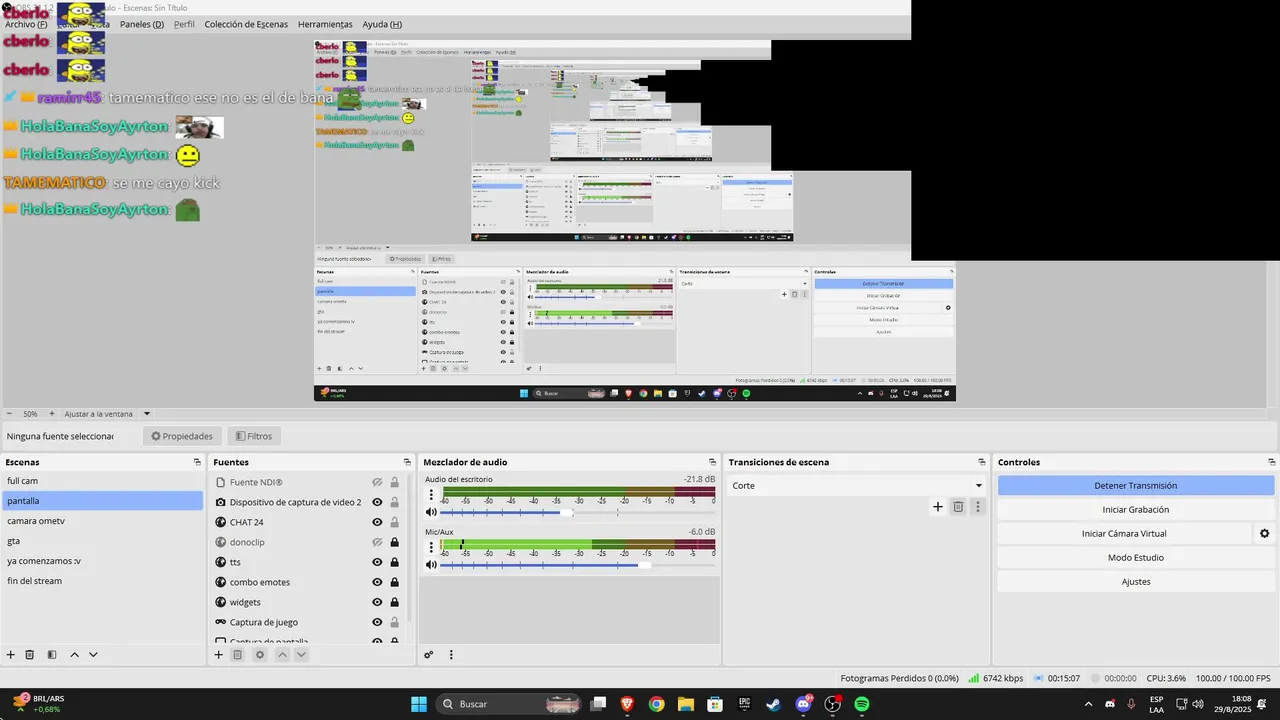Mute Mic/Aux speaker icon
This screenshot has height=720, width=1280.
(x=431, y=565)
